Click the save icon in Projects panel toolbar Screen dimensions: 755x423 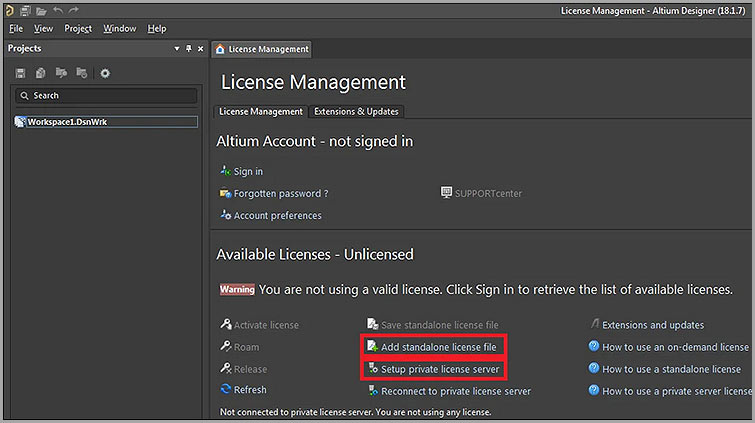pyautogui.click(x=20, y=73)
